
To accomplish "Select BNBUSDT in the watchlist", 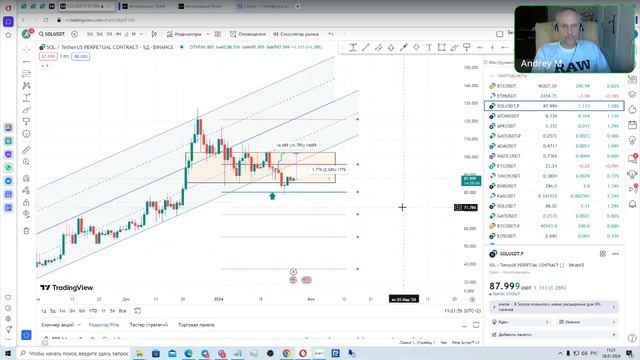I will 554,186.
